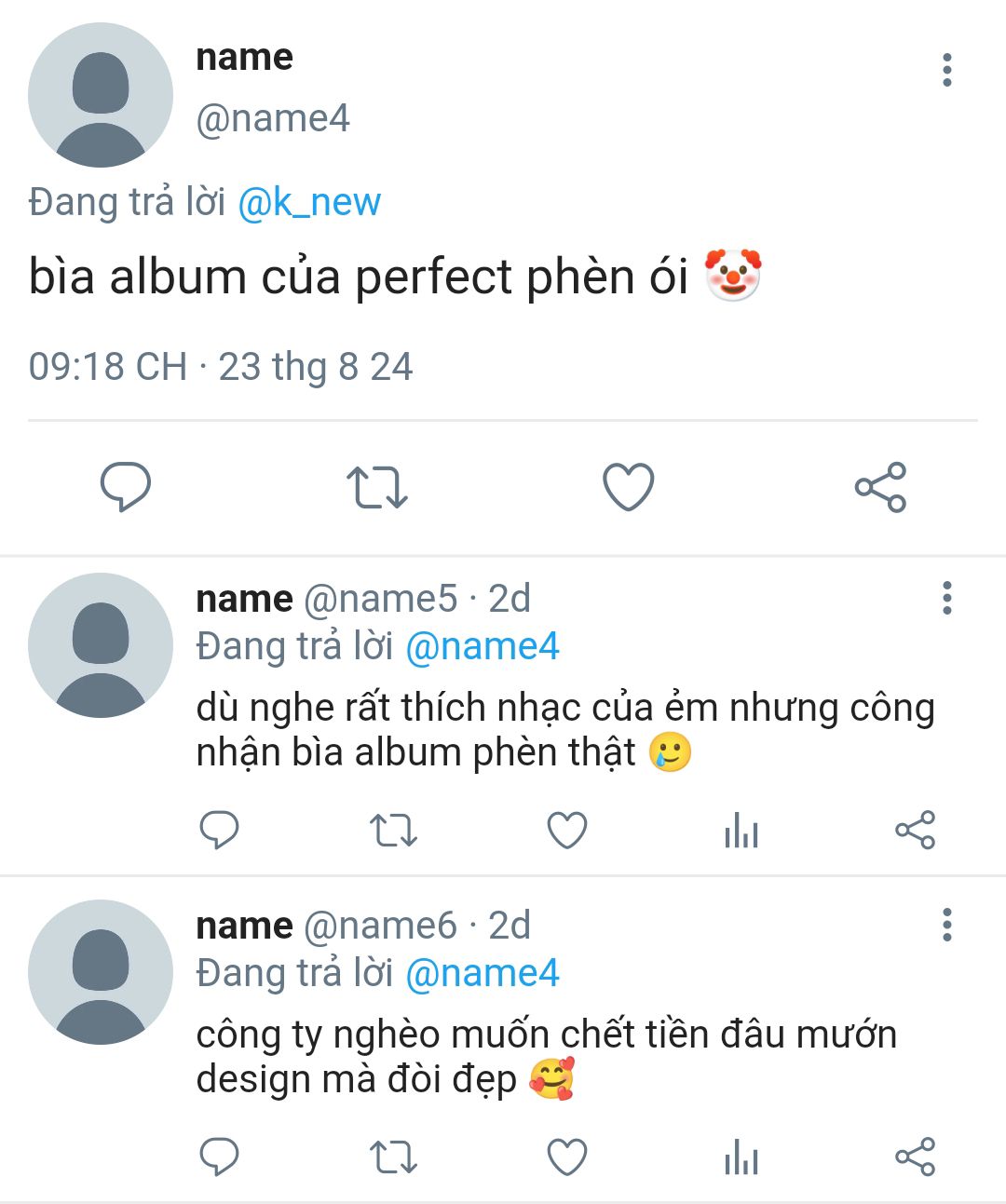Open the @name4 link in @name5's reply
The image size is (1006, 1204).
pos(483,646)
